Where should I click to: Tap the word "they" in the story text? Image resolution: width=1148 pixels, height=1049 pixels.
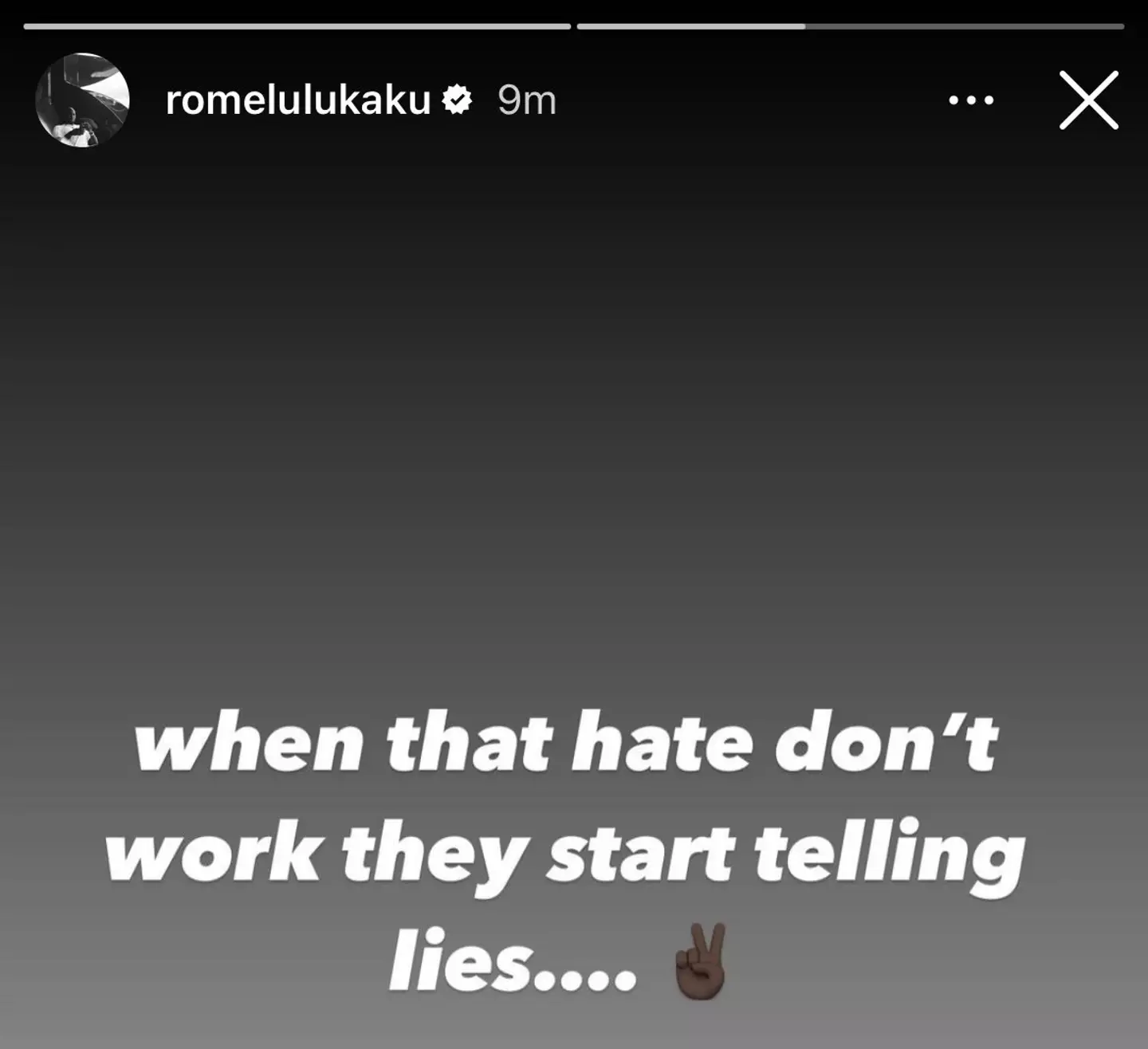[434, 857]
